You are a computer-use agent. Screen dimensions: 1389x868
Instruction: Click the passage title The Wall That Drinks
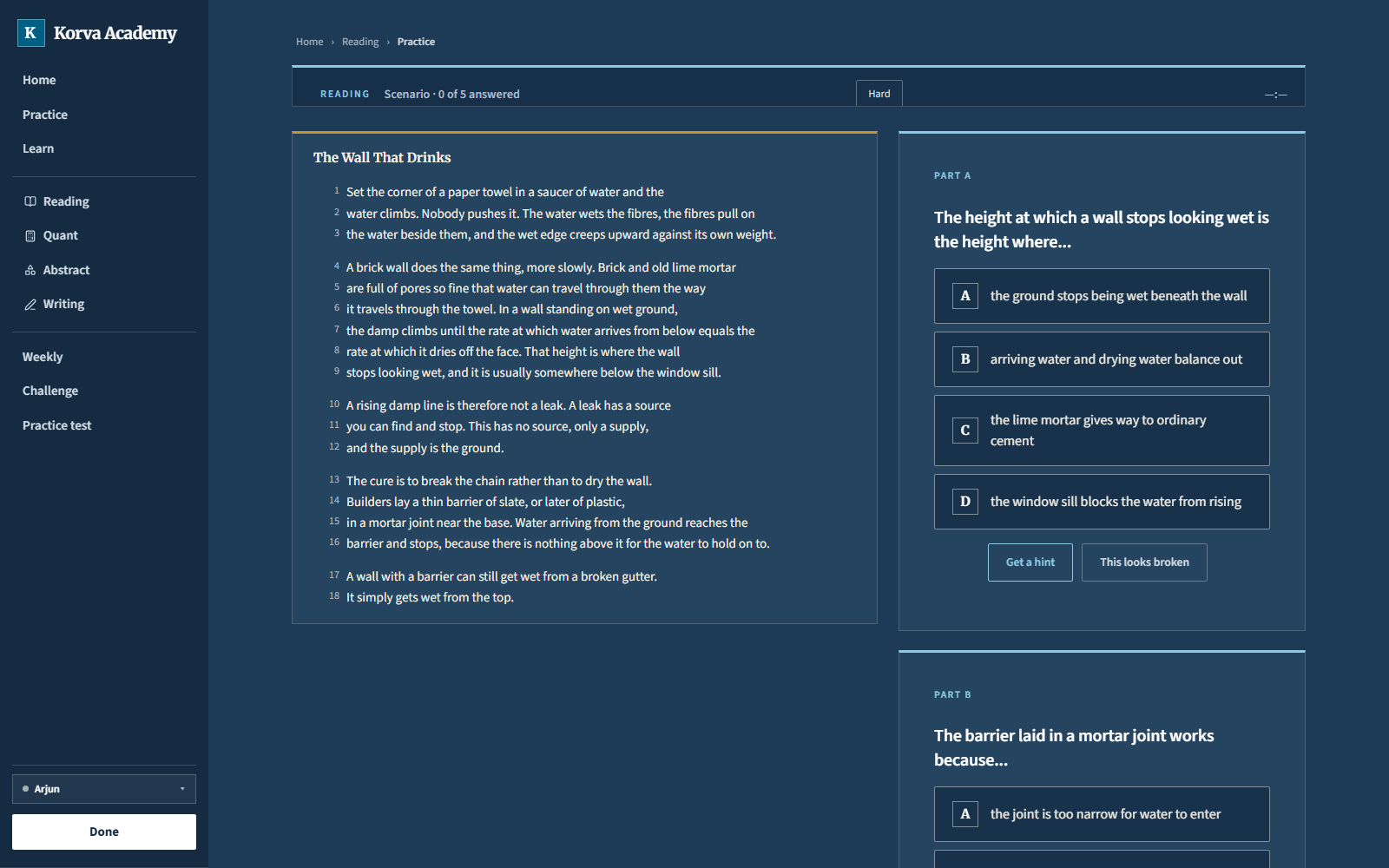pyautogui.click(x=382, y=157)
